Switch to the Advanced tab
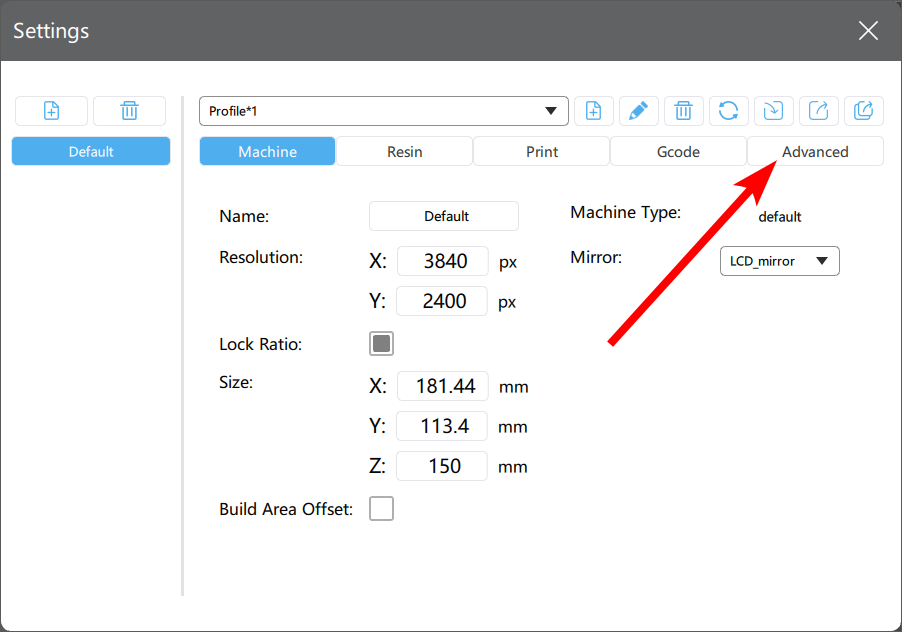Viewport: 902px width, 632px height. (x=816, y=151)
